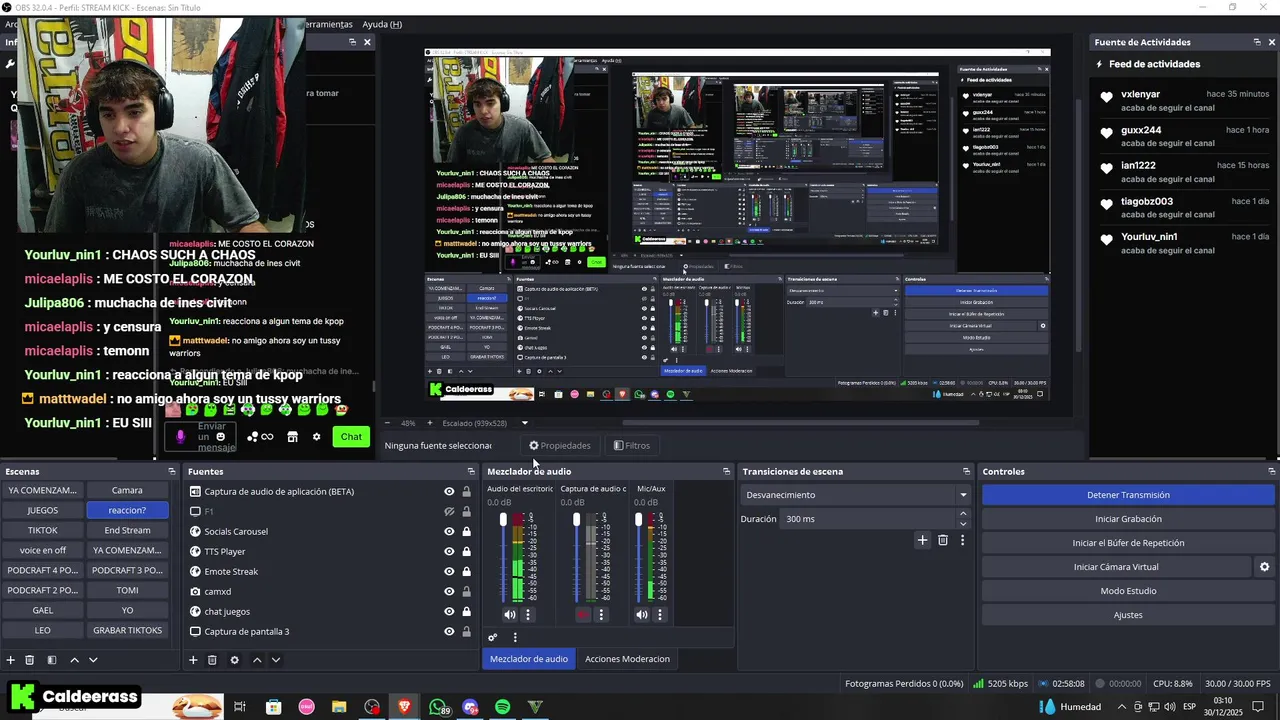Viewport: 1280px width, 720px height.
Task: Click Iniciar Grabación button
Action: (x=1128, y=519)
